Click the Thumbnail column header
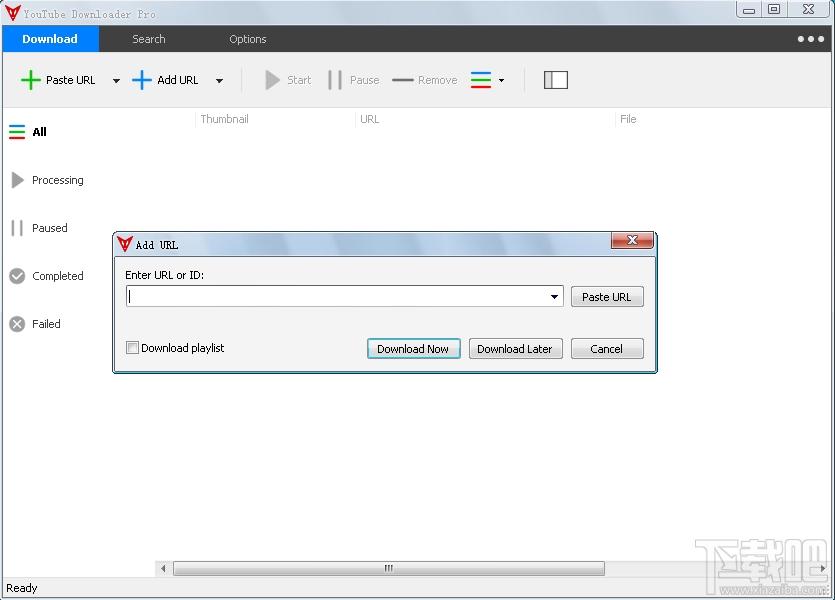The height and width of the screenshot is (600, 835). (224, 119)
